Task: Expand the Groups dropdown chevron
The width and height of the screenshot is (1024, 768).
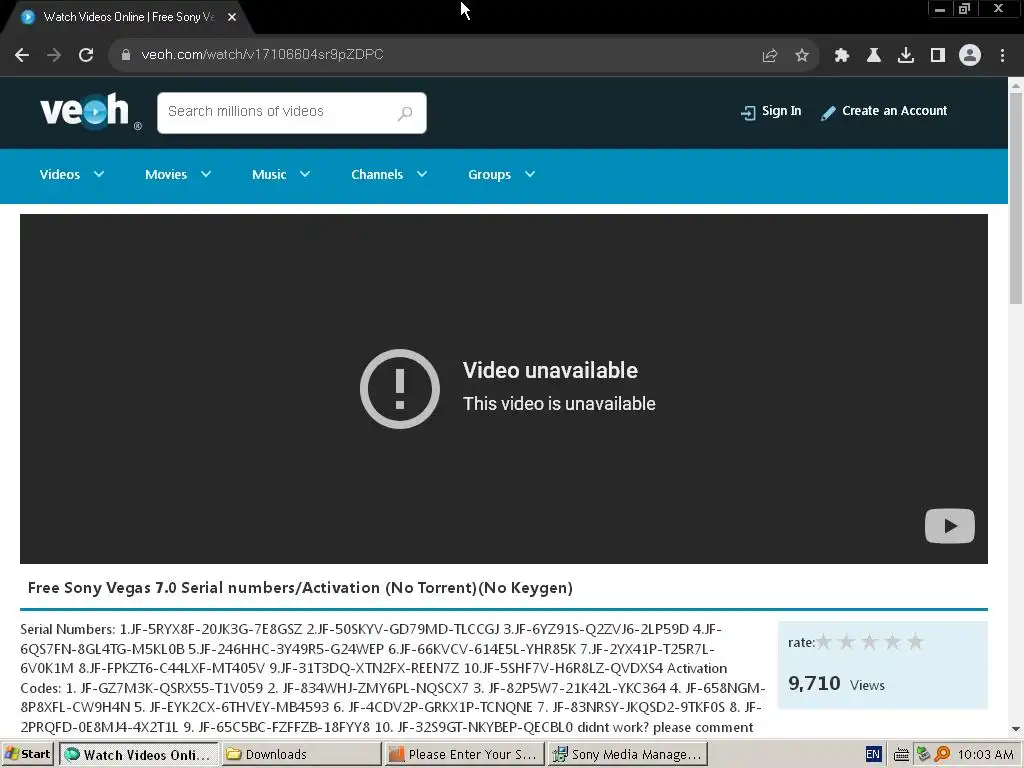Action: click(x=530, y=174)
